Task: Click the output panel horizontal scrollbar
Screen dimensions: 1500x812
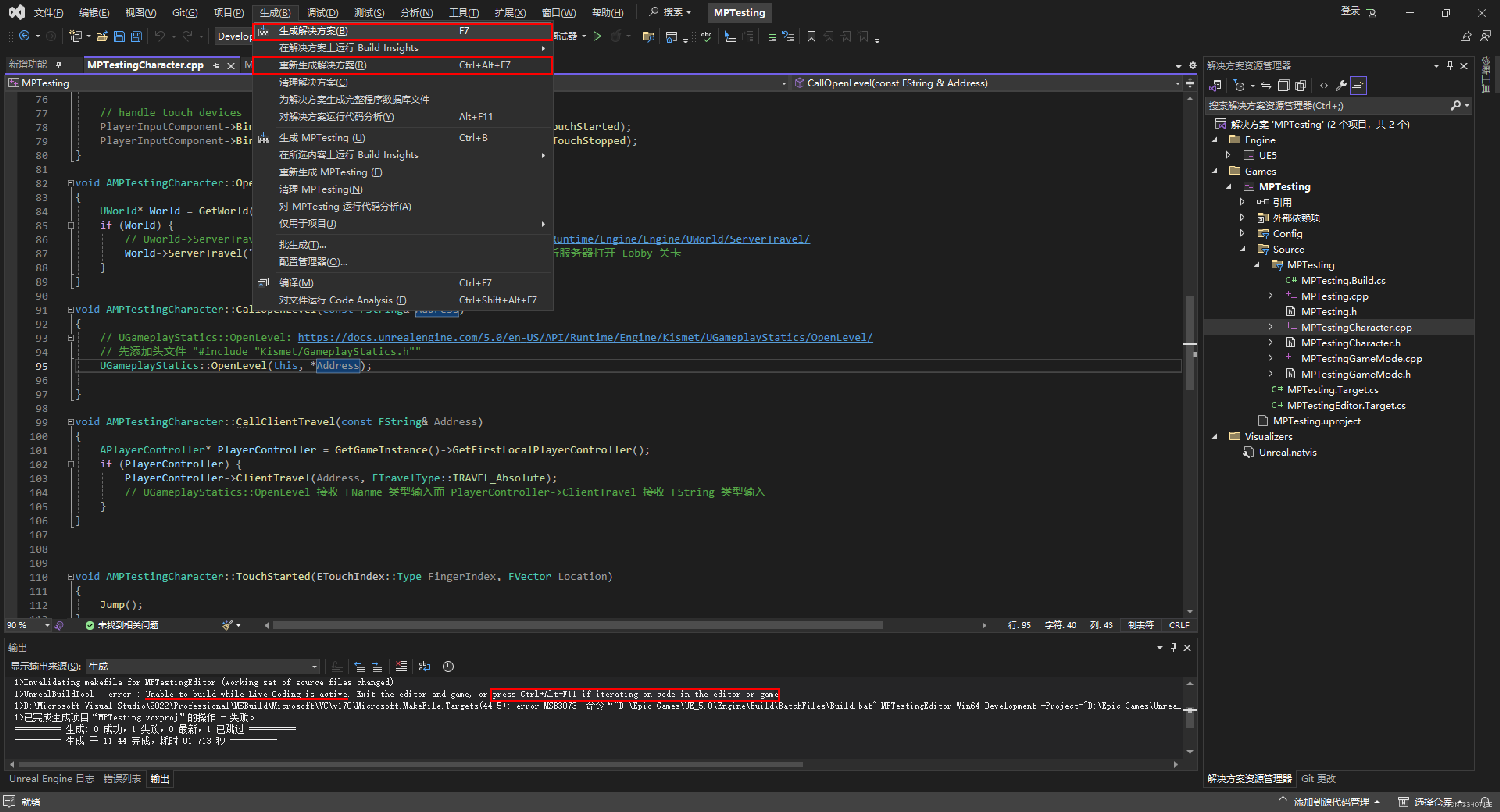Action: [x=410, y=765]
